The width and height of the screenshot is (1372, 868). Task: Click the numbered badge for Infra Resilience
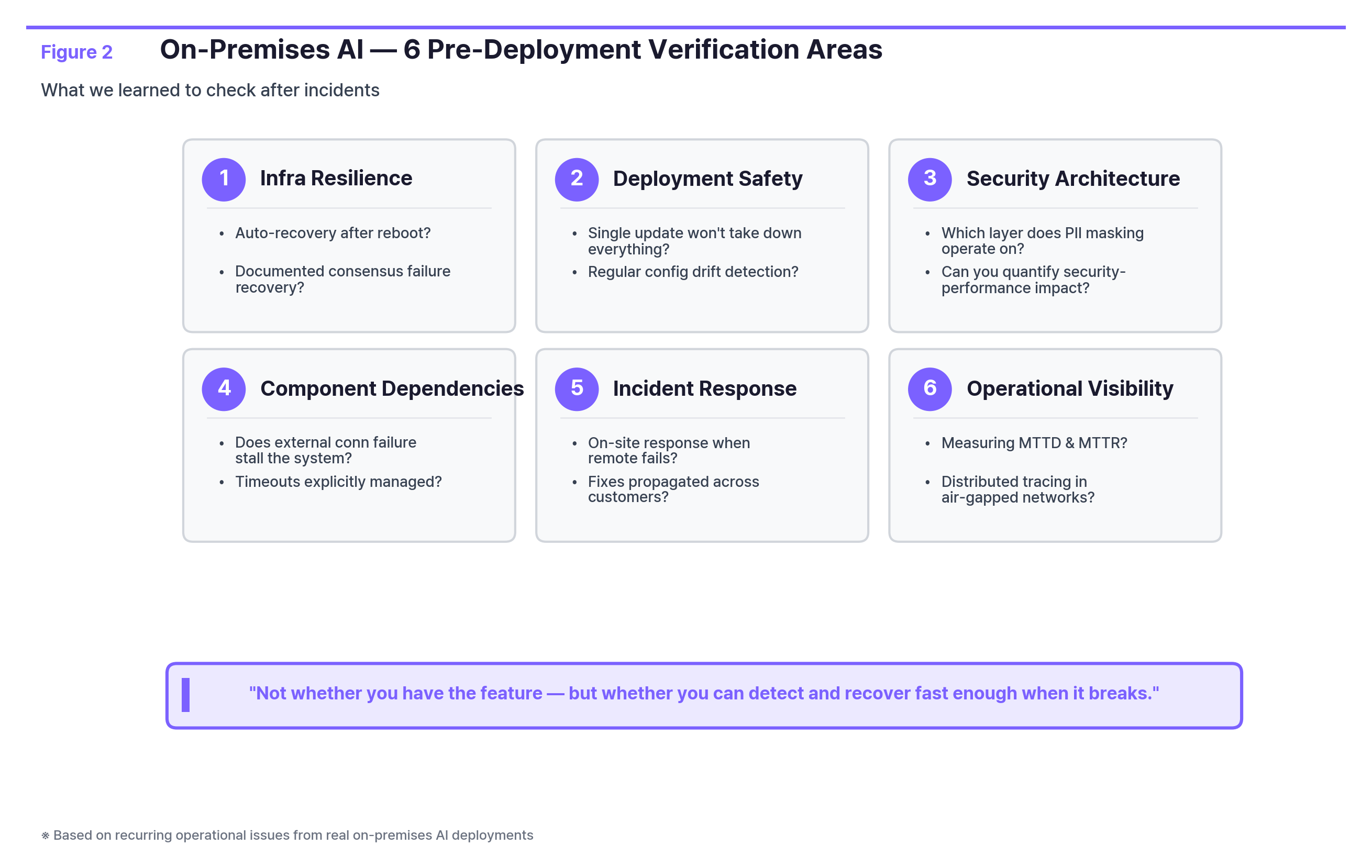coord(224,180)
